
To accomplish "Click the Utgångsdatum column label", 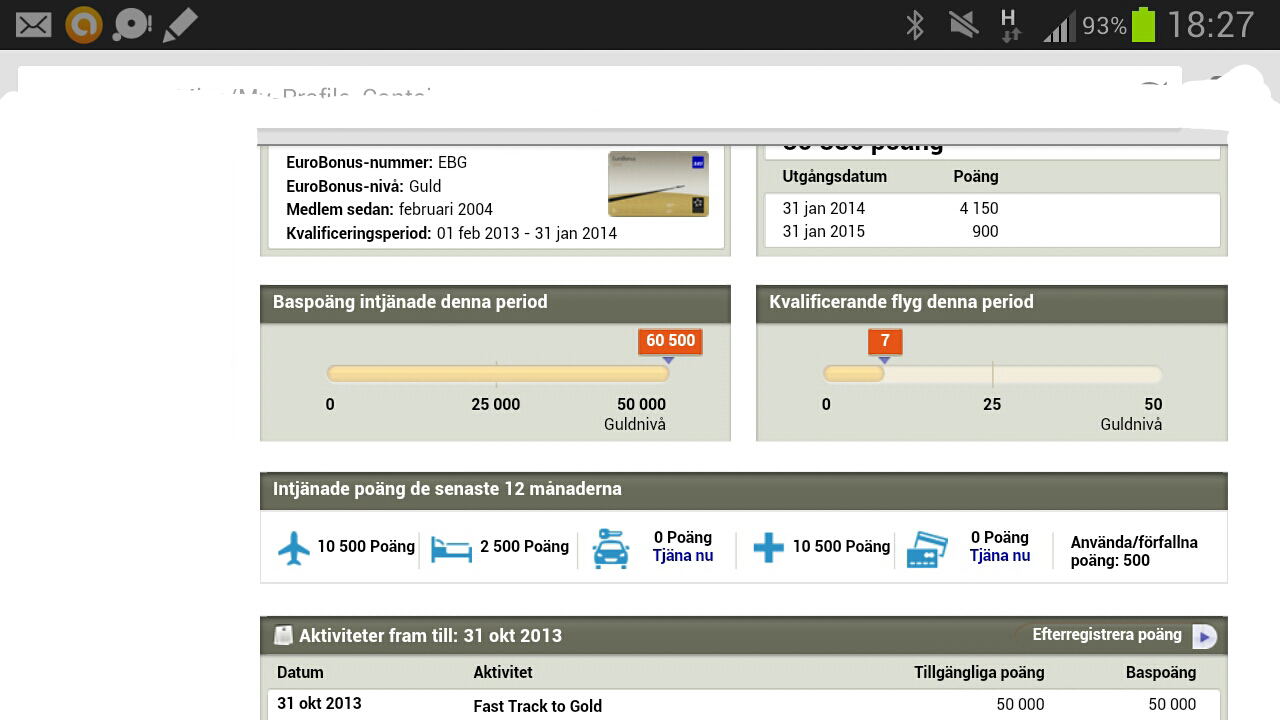I will 834,176.
